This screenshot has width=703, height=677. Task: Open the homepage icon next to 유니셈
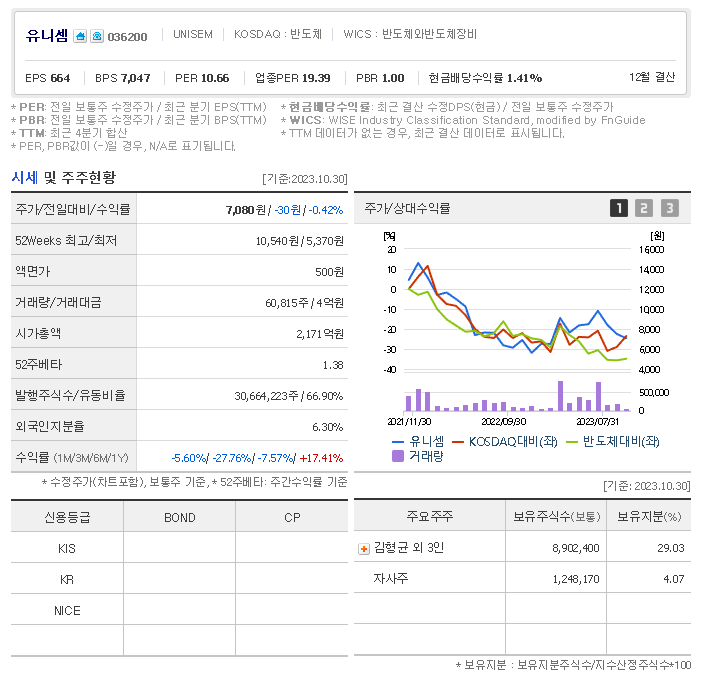[80, 36]
